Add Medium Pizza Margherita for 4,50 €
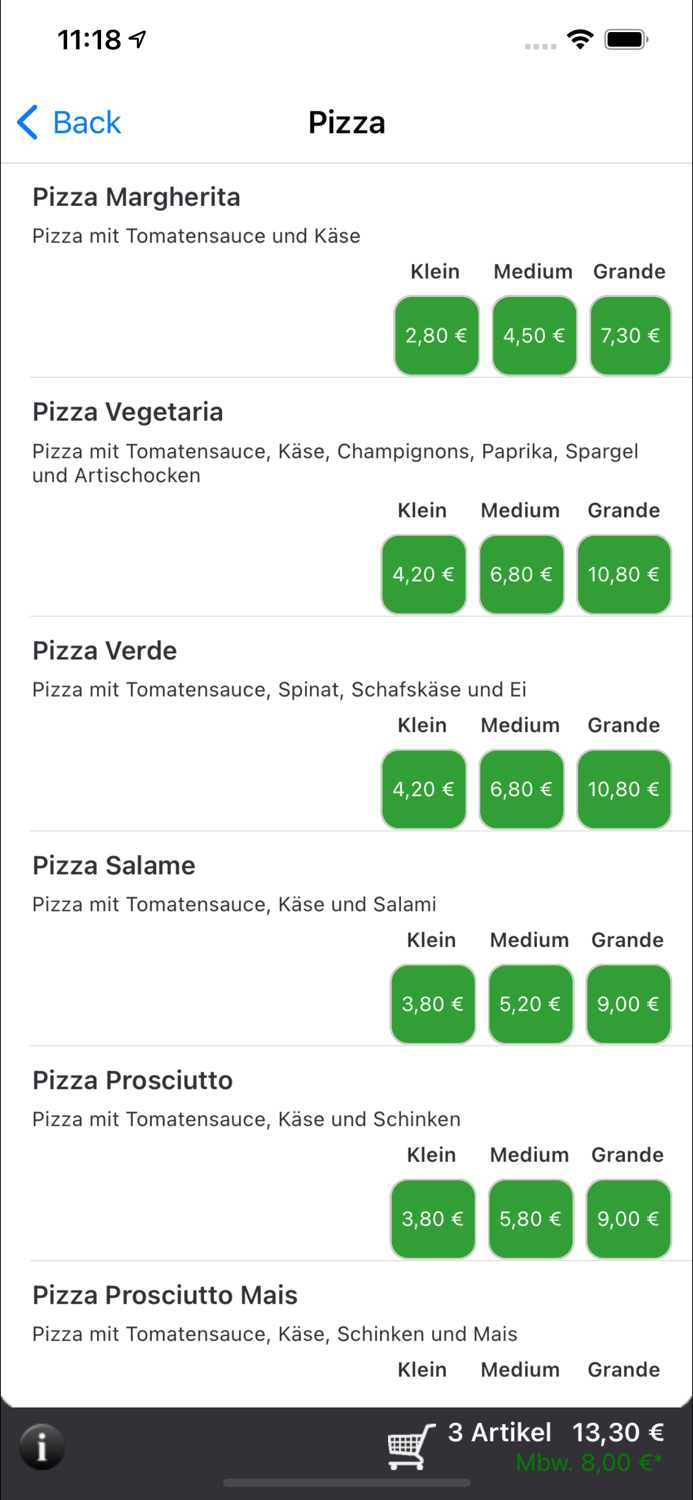The height and width of the screenshot is (1500, 693). click(534, 336)
